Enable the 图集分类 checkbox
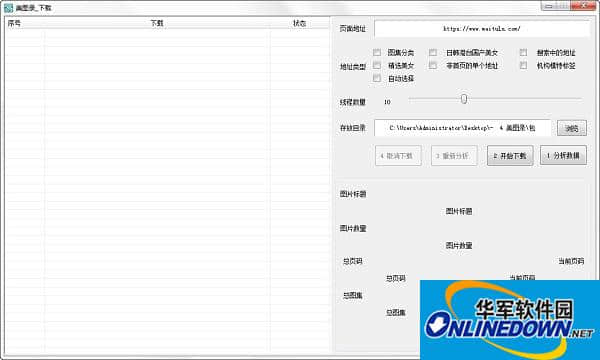This screenshot has height=360, width=600. (x=377, y=52)
